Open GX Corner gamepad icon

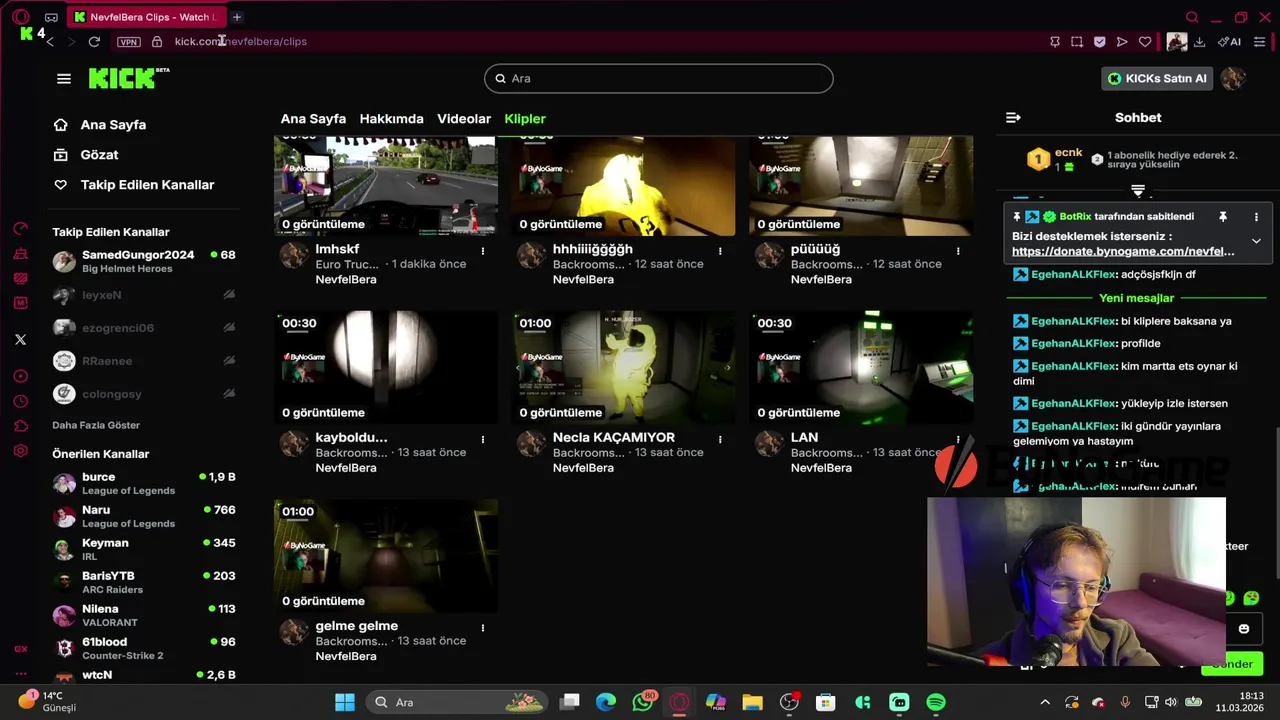point(51,17)
